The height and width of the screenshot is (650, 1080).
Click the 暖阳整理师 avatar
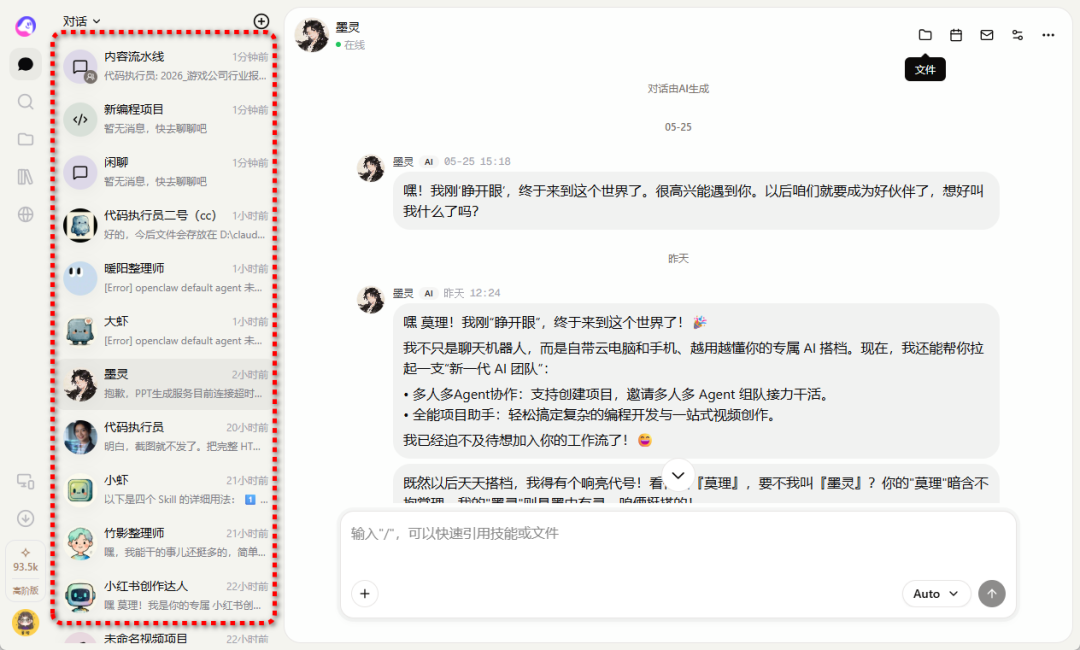(80, 279)
